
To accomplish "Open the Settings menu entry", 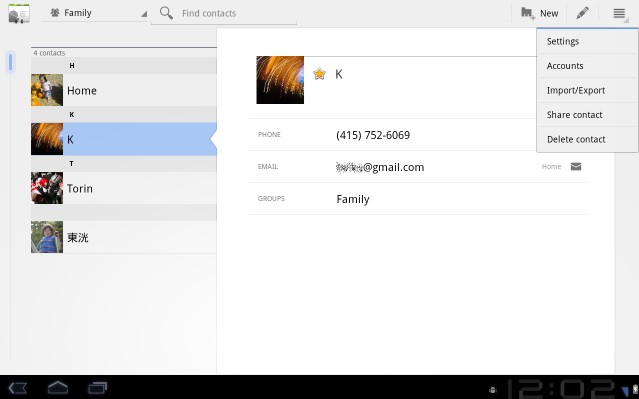I will coord(587,41).
